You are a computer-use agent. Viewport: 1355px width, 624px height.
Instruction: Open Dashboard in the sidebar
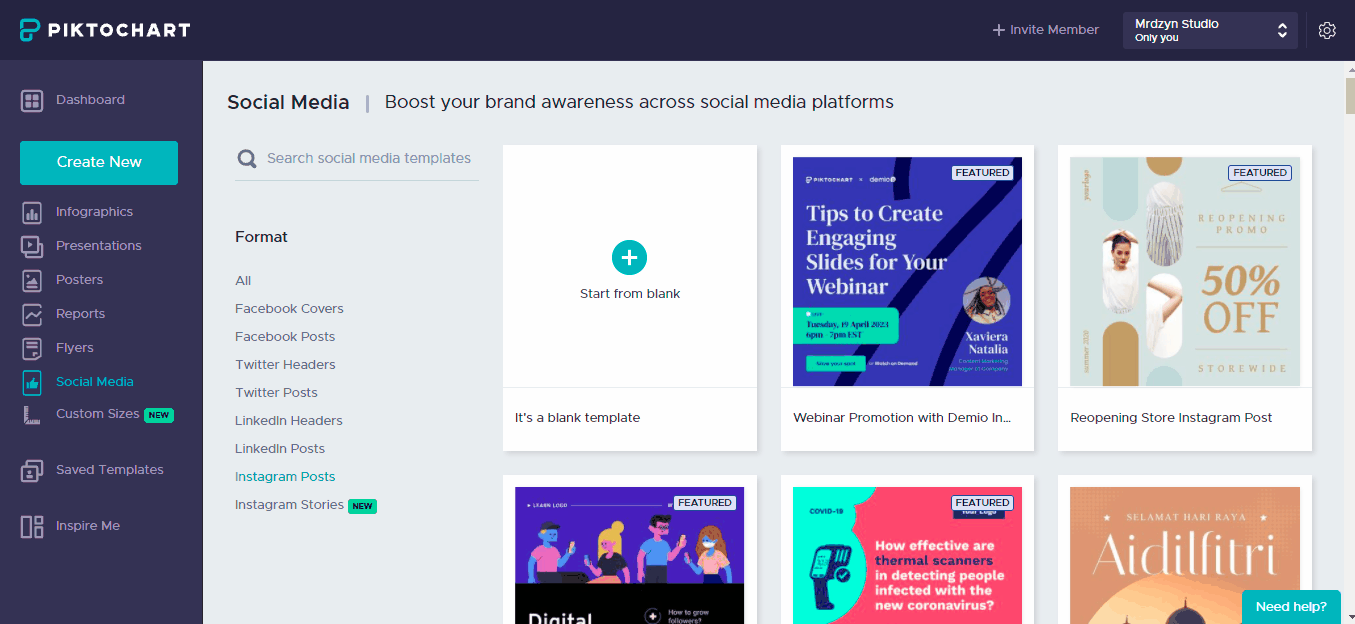click(90, 100)
